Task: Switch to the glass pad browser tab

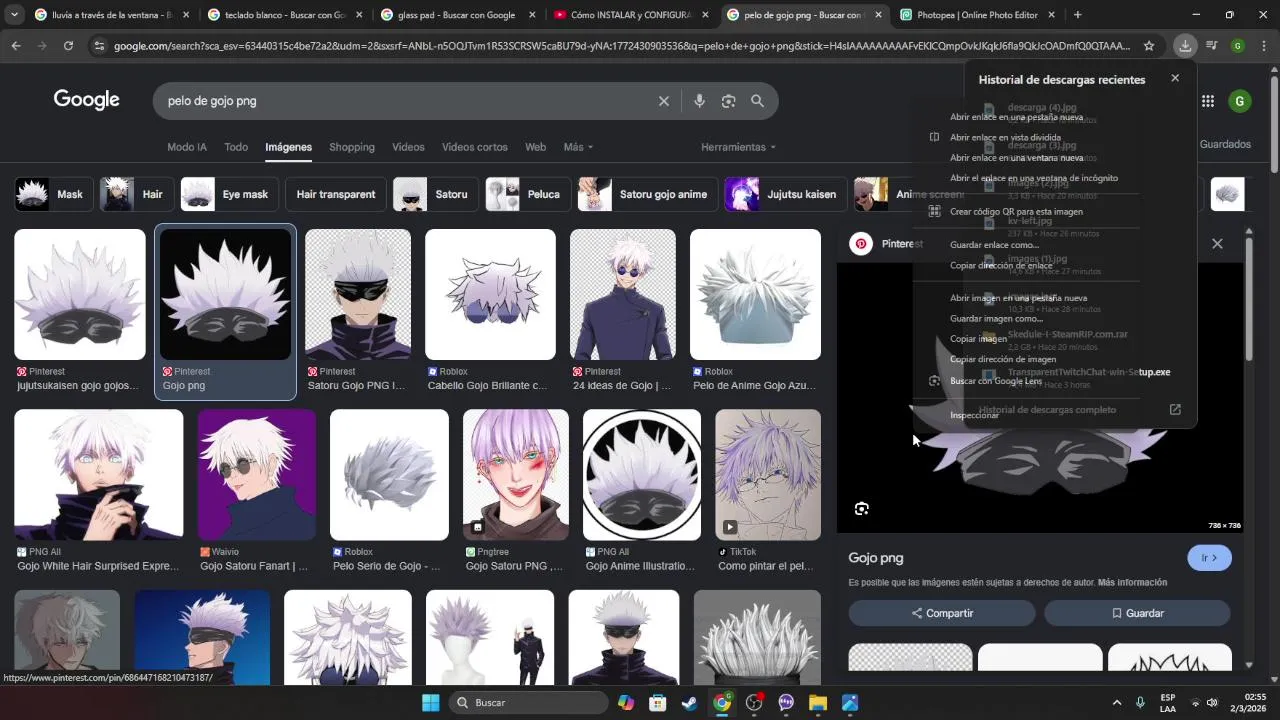Action: pos(457,15)
